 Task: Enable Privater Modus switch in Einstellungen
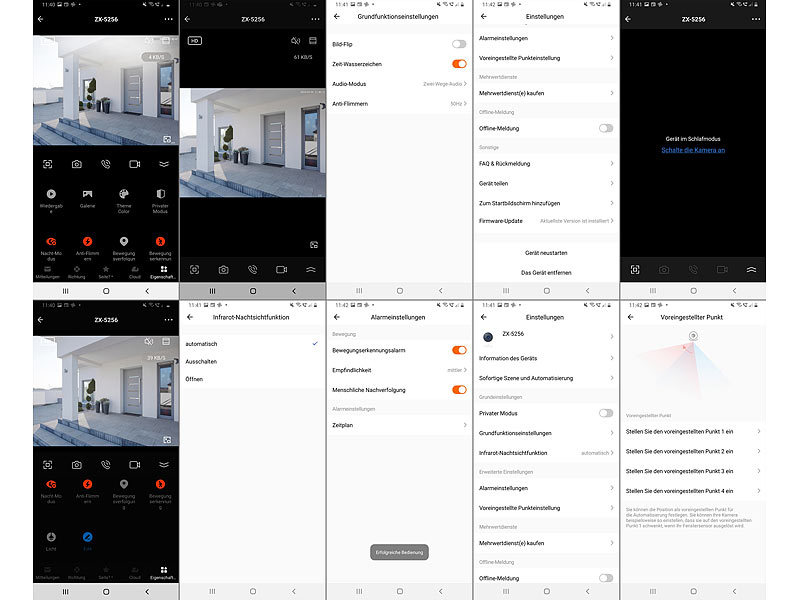click(606, 413)
